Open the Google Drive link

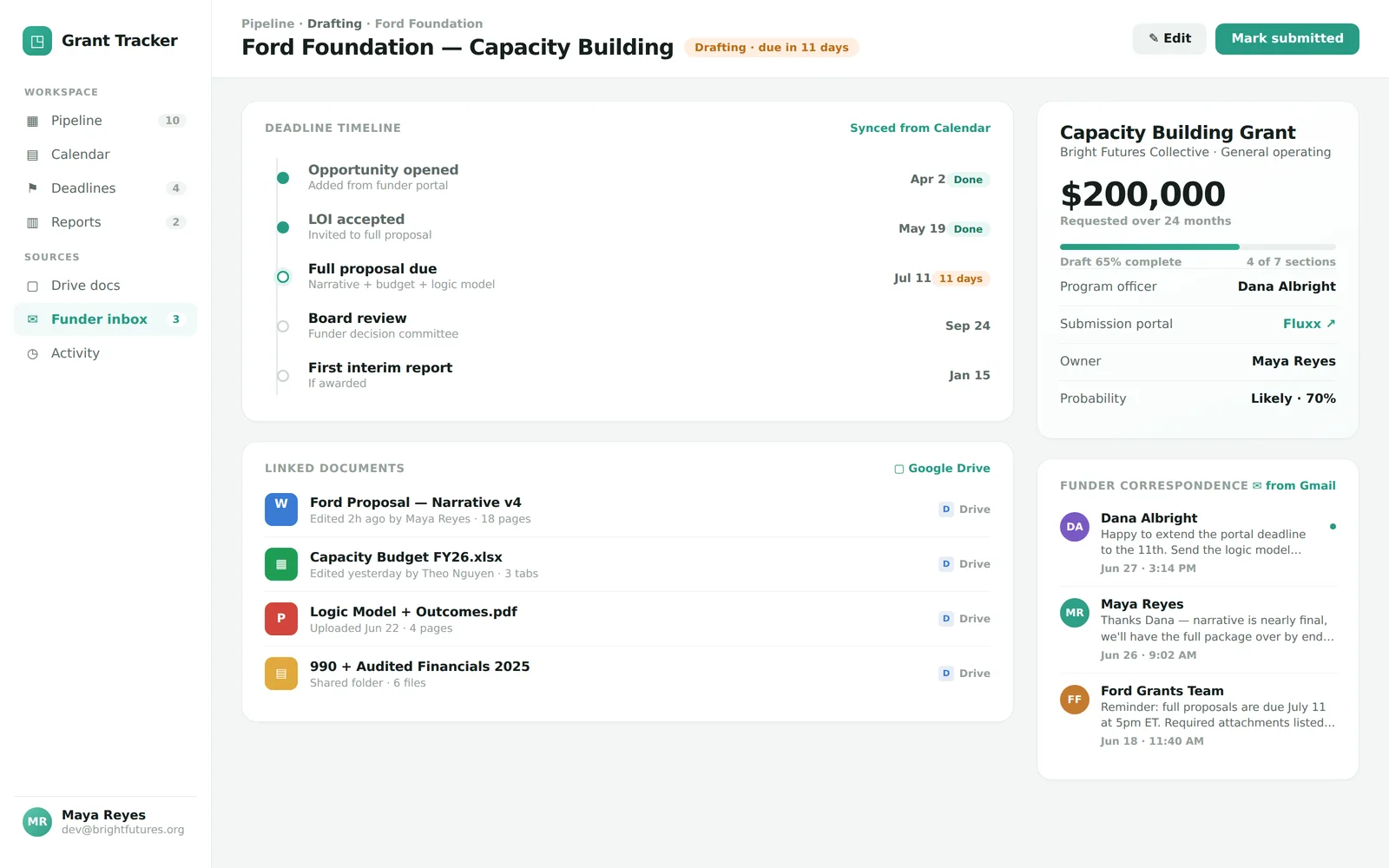pos(943,468)
